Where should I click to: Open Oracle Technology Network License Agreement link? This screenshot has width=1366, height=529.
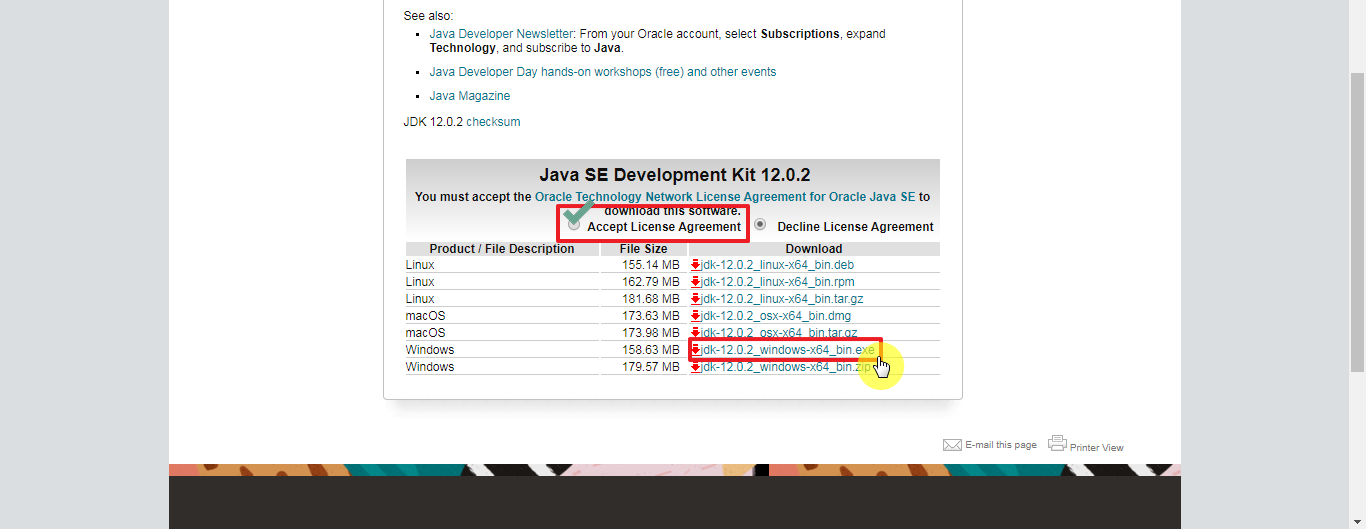(725, 197)
